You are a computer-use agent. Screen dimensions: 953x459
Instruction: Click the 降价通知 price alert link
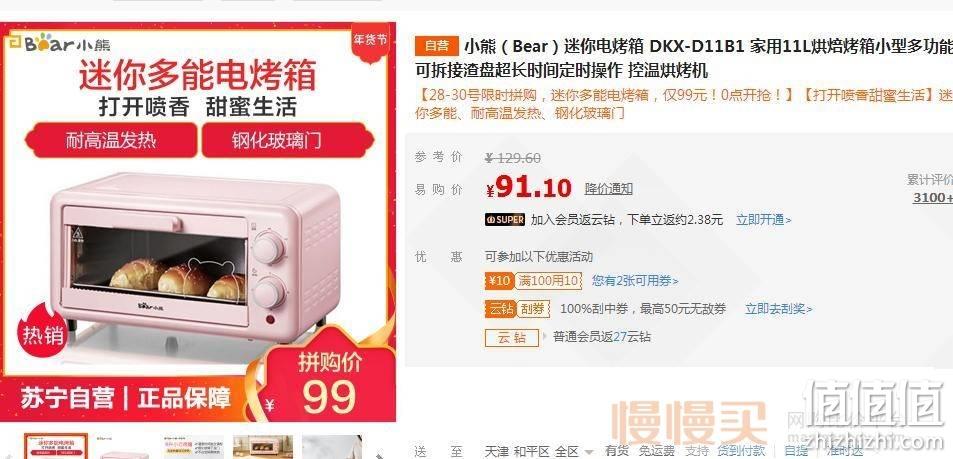(x=608, y=188)
